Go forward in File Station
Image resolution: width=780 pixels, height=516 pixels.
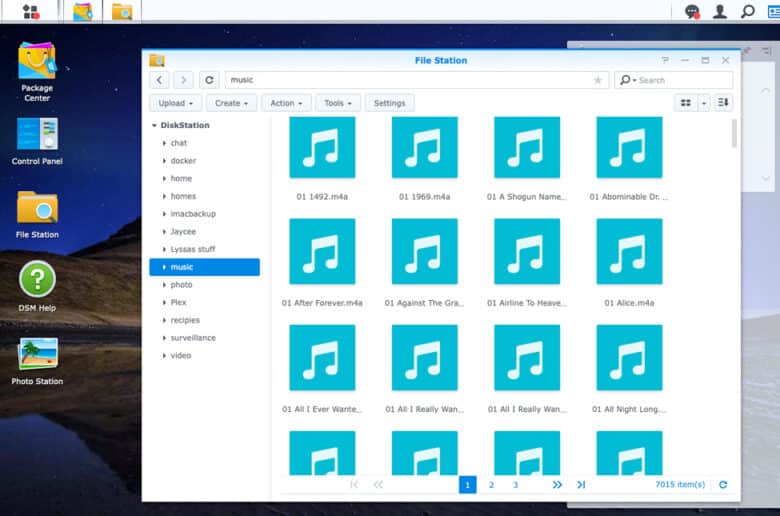click(x=184, y=80)
